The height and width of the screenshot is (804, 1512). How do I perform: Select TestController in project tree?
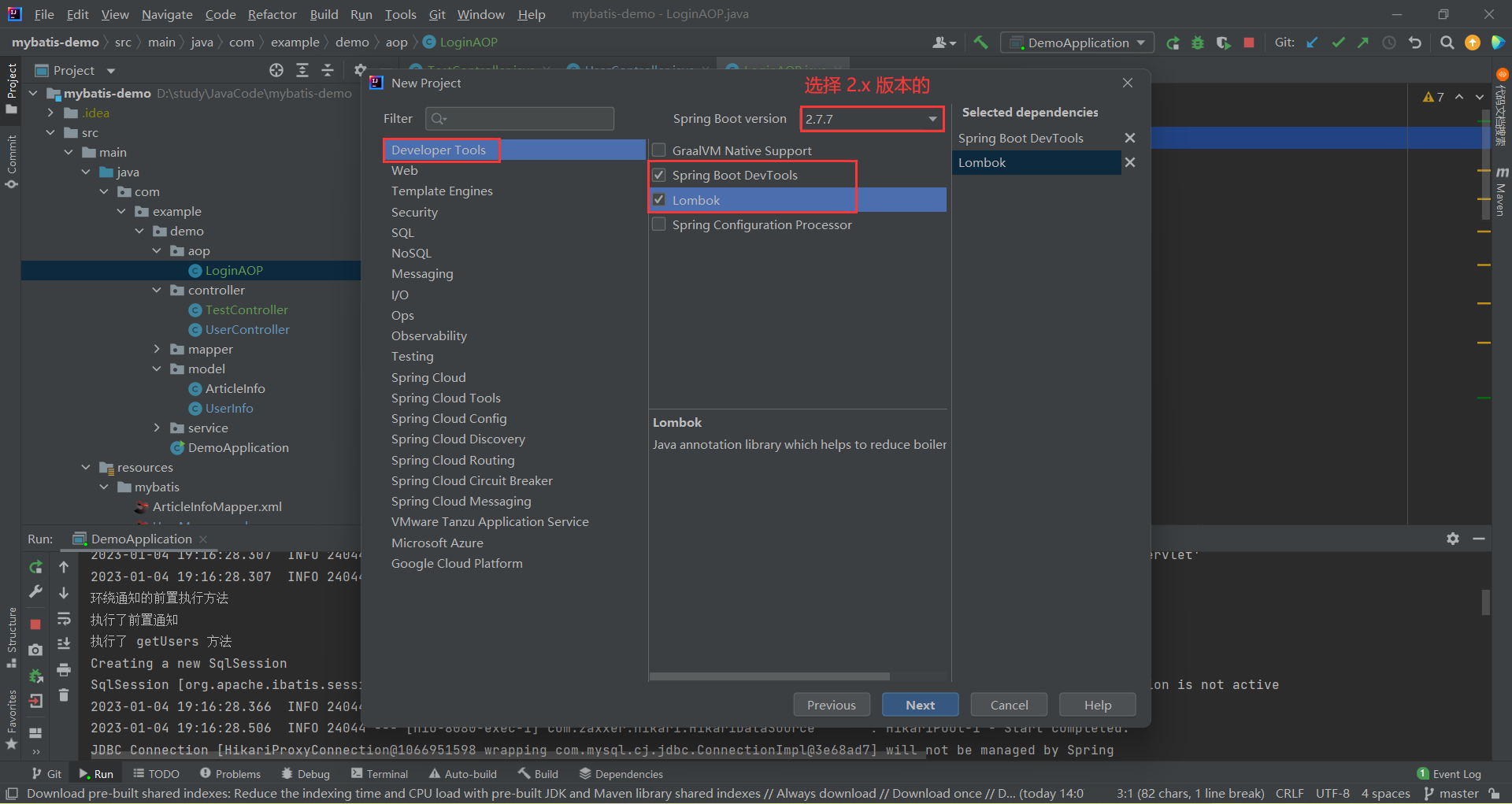pyautogui.click(x=246, y=309)
